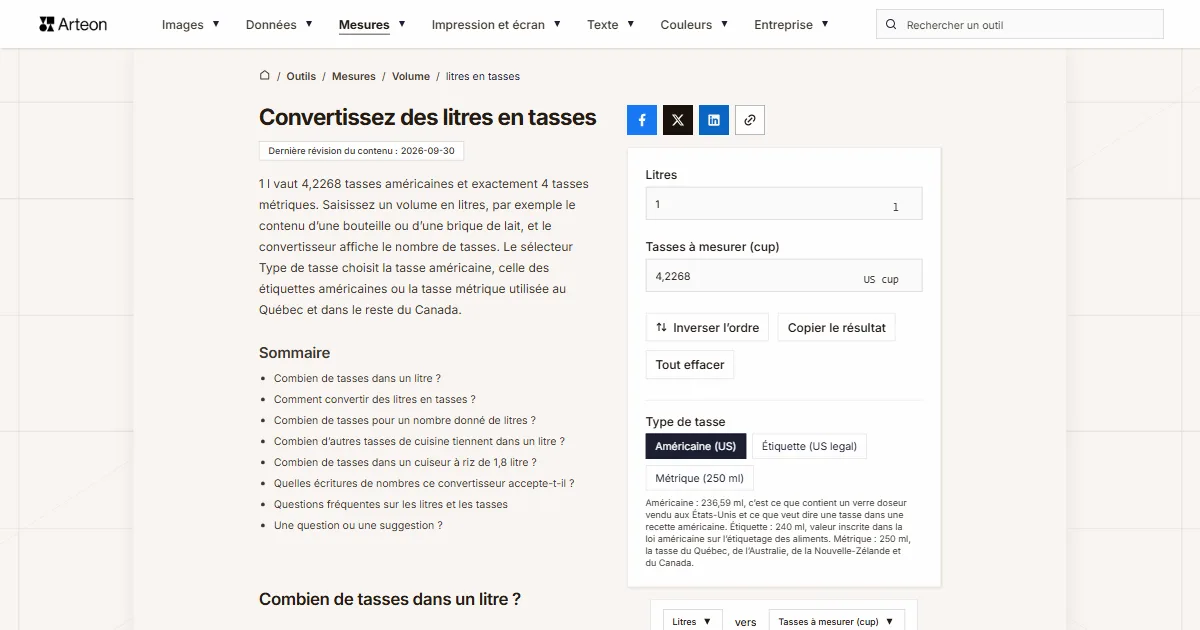Image resolution: width=1200 pixels, height=630 pixels.
Task: Jump to tasses pour un nombre donné de litres
Action: (x=405, y=420)
